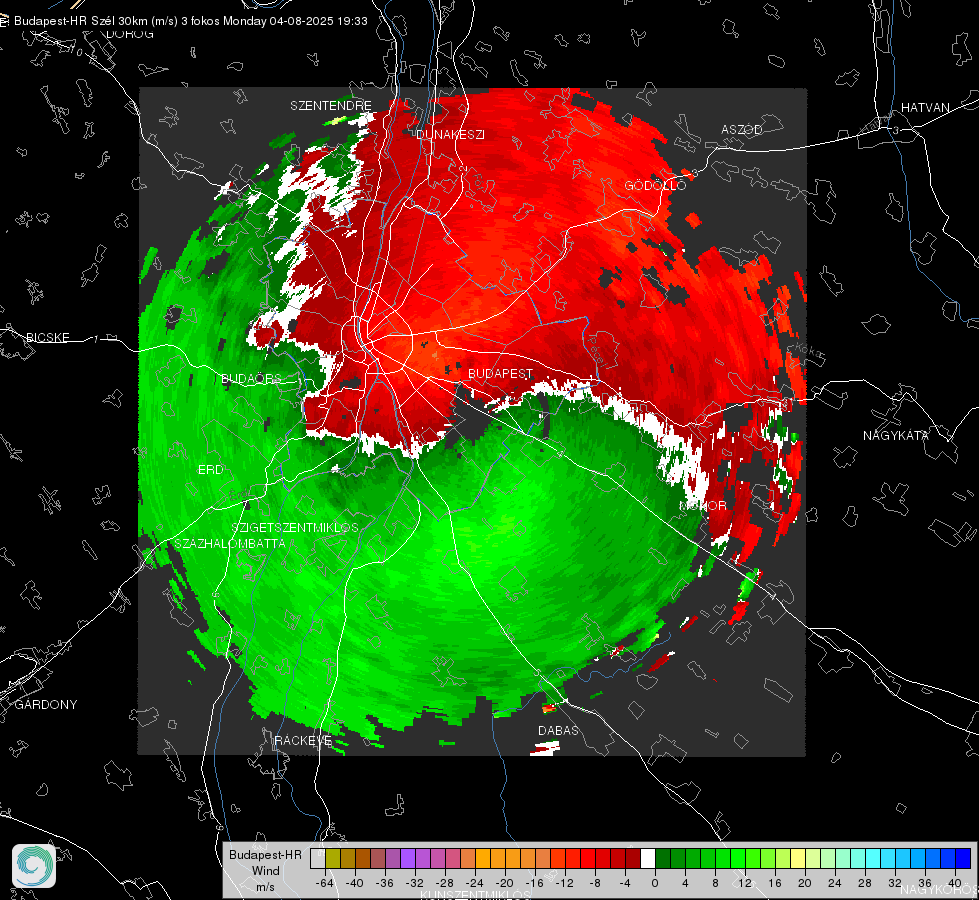Click the swirl logo icon at bottom-left

click(34, 866)
